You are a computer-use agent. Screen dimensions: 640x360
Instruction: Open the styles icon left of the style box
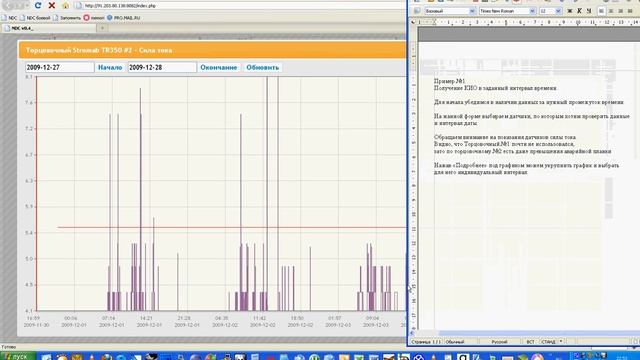[x=417, y=11]
